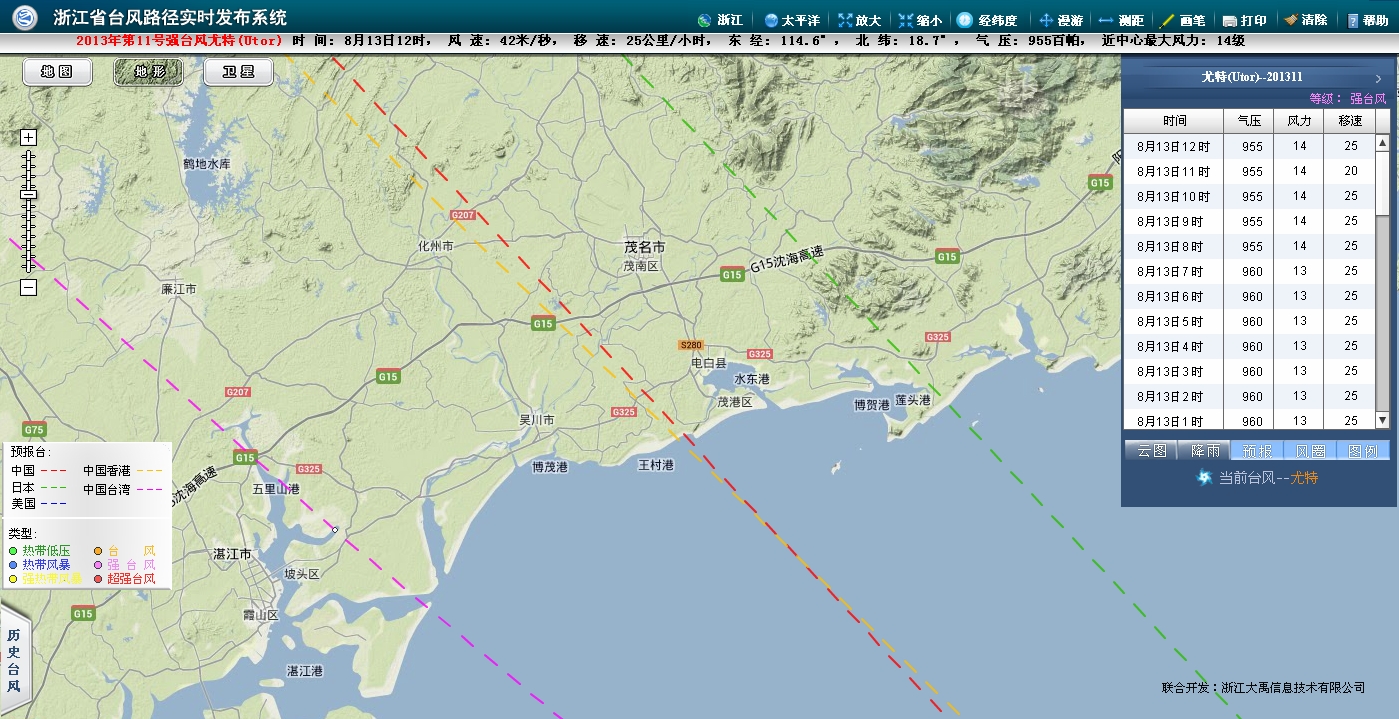Click the zoom slider handle on map
Viewport: 1399px width, 719px height.
click(28, 194)
